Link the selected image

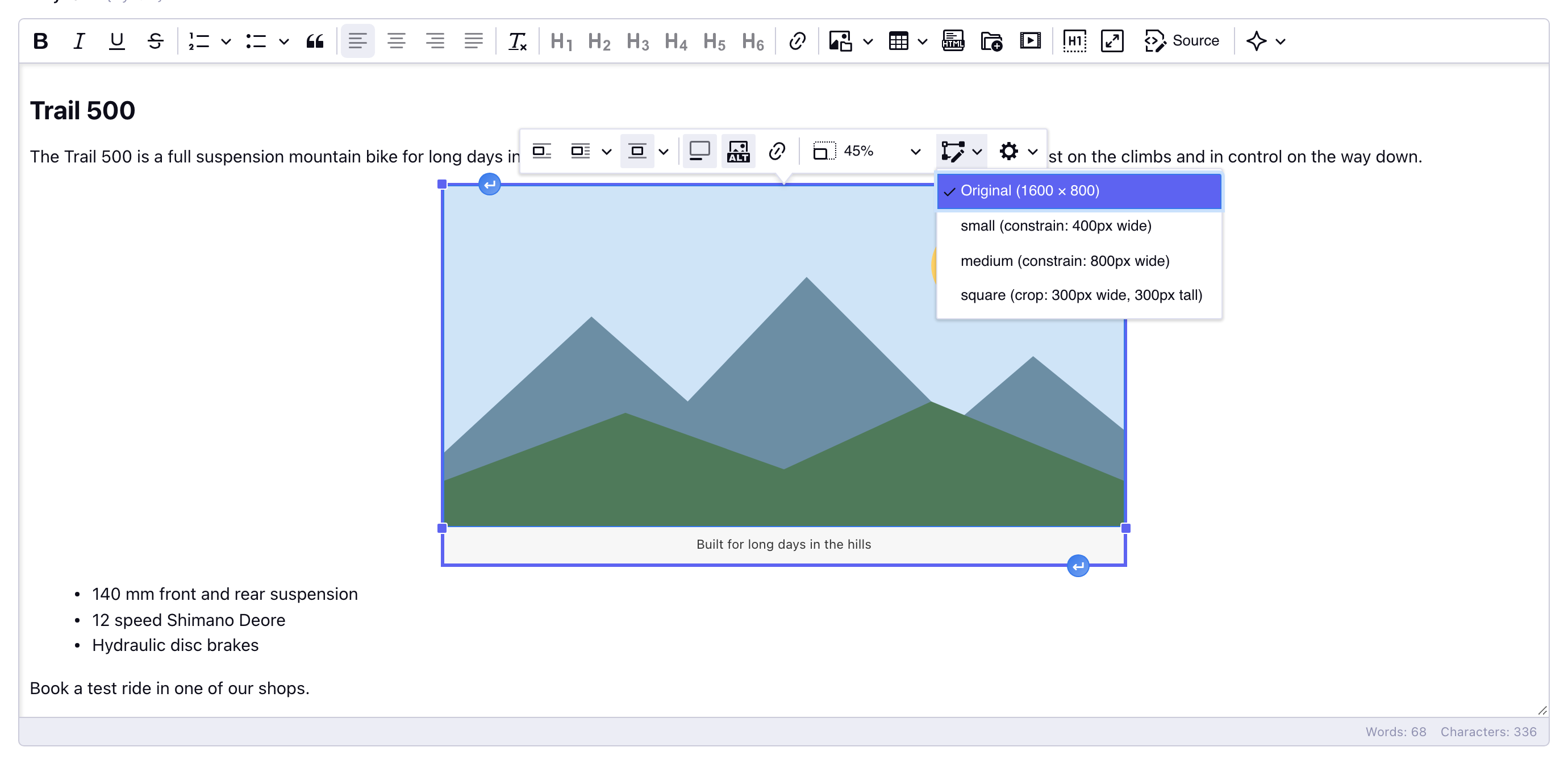777,151
